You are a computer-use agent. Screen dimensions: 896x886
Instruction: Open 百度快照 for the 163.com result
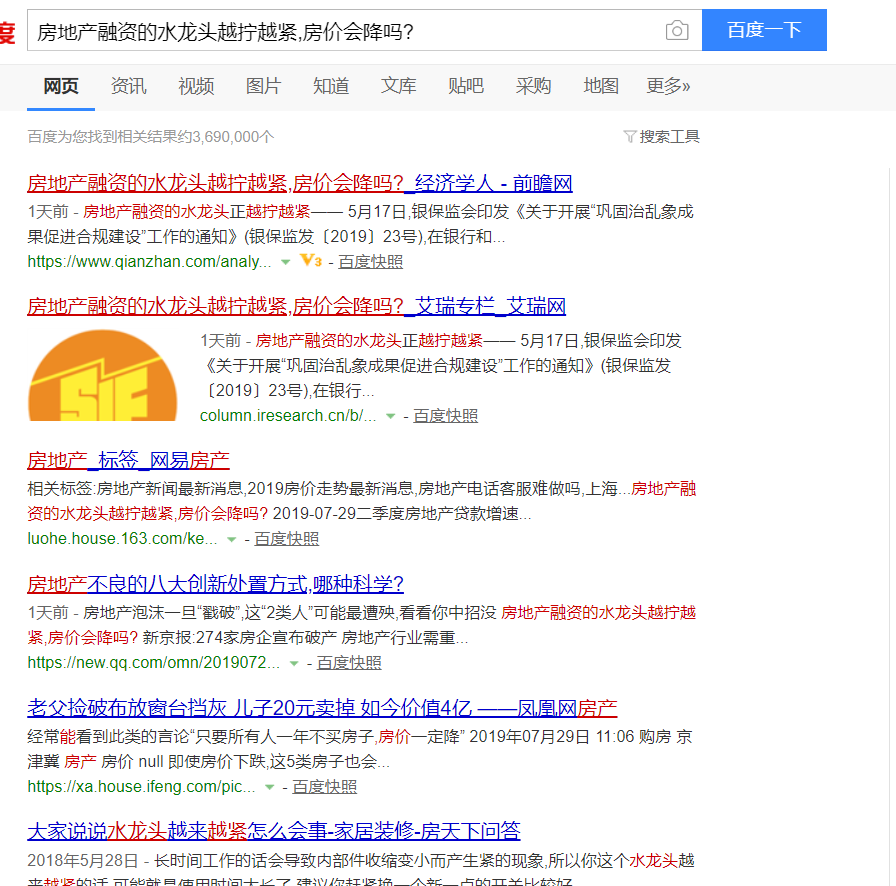point(286,538)
